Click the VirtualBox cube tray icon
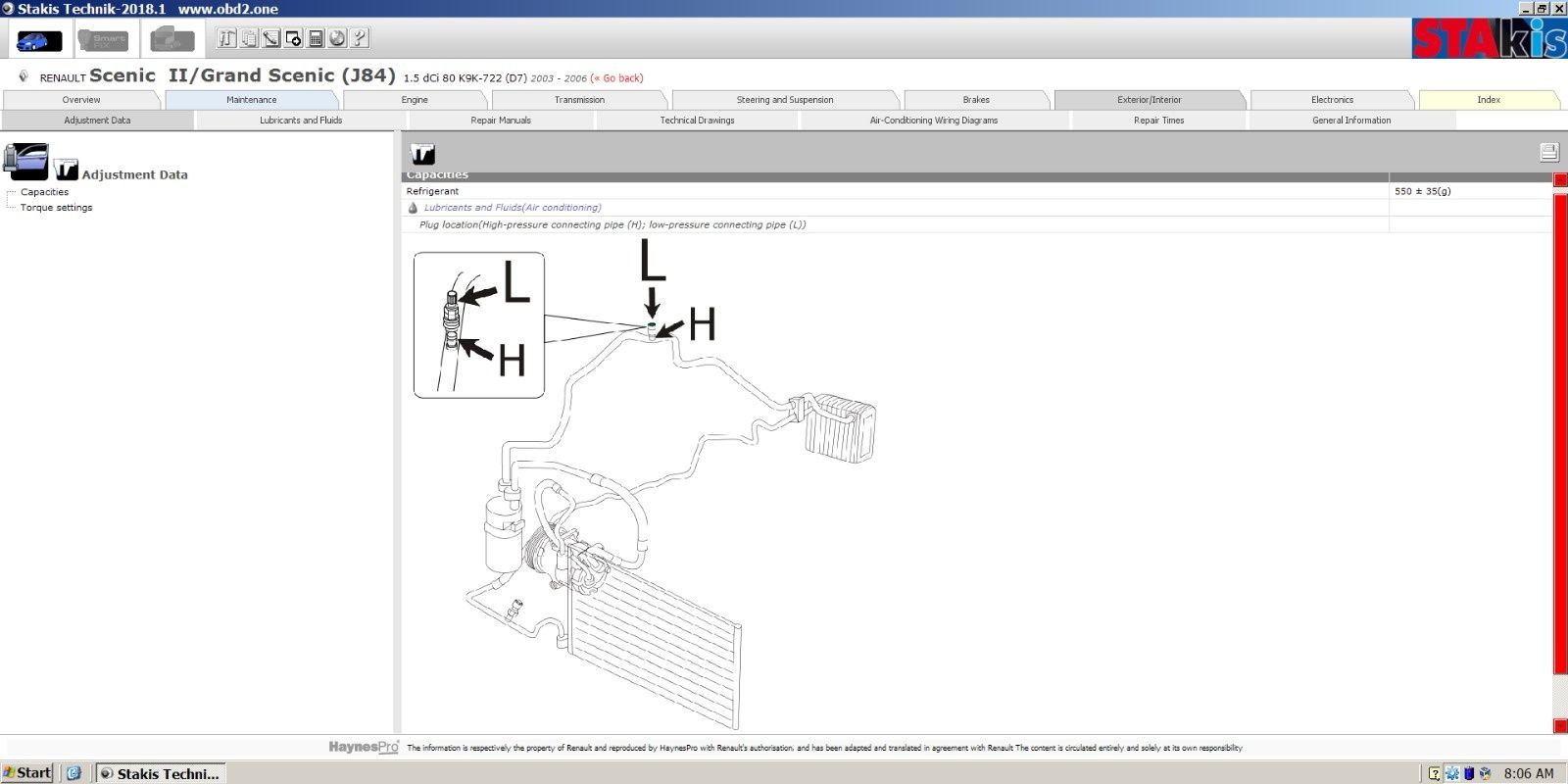Image resolution: width=1568 pixels, height=784 pixels. coord(1484,773)
